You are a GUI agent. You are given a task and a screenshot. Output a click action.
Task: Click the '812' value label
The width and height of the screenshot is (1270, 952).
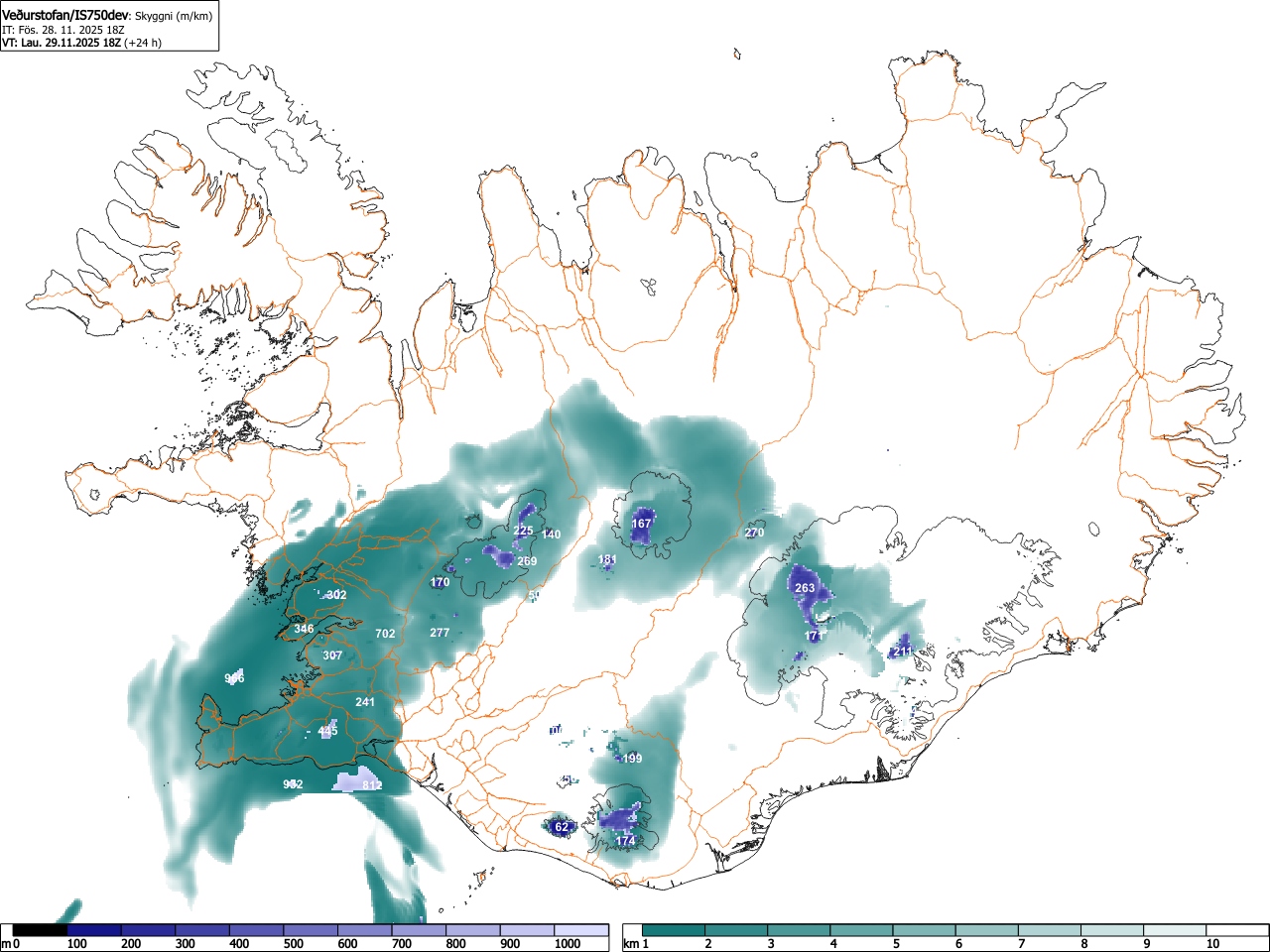click(372, 785)
